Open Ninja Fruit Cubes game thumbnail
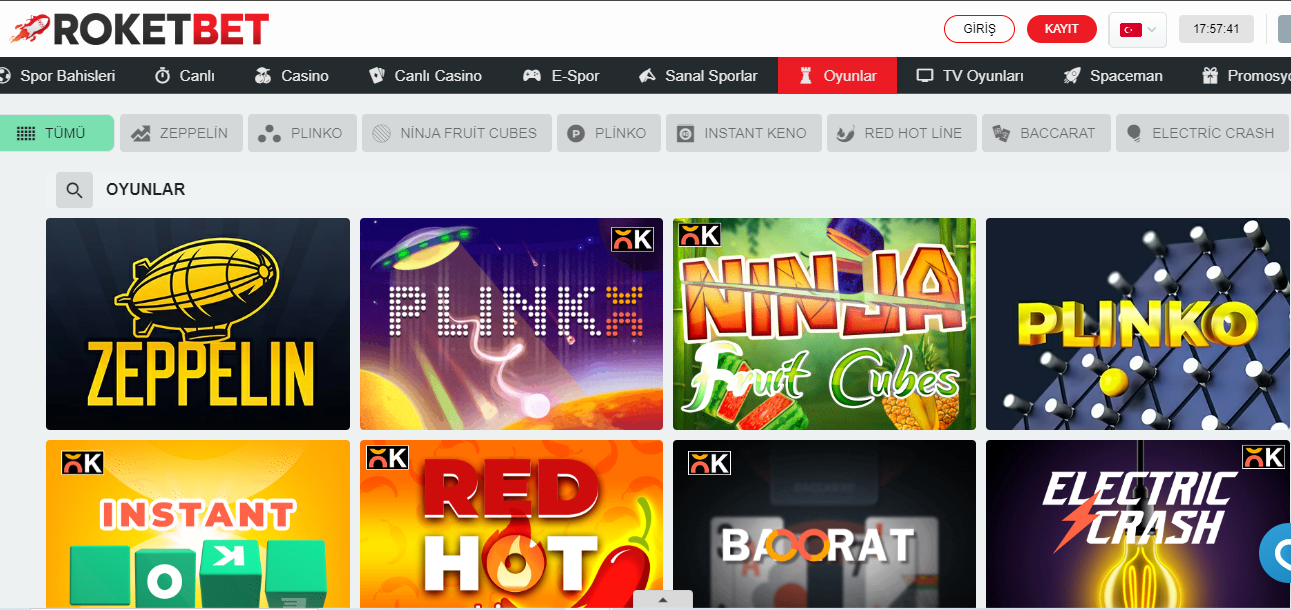 point(824,324)
